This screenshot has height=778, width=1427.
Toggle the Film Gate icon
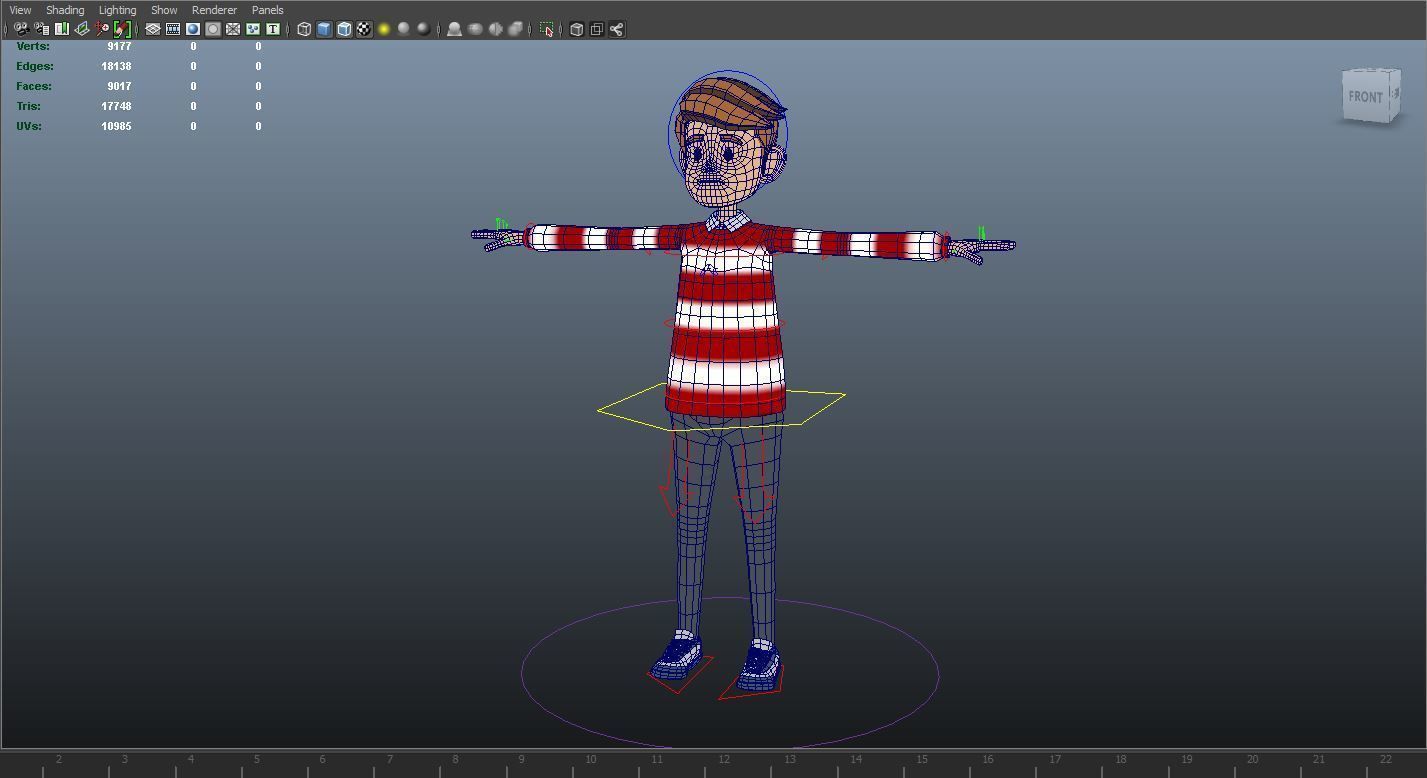(x=173, y=29)
